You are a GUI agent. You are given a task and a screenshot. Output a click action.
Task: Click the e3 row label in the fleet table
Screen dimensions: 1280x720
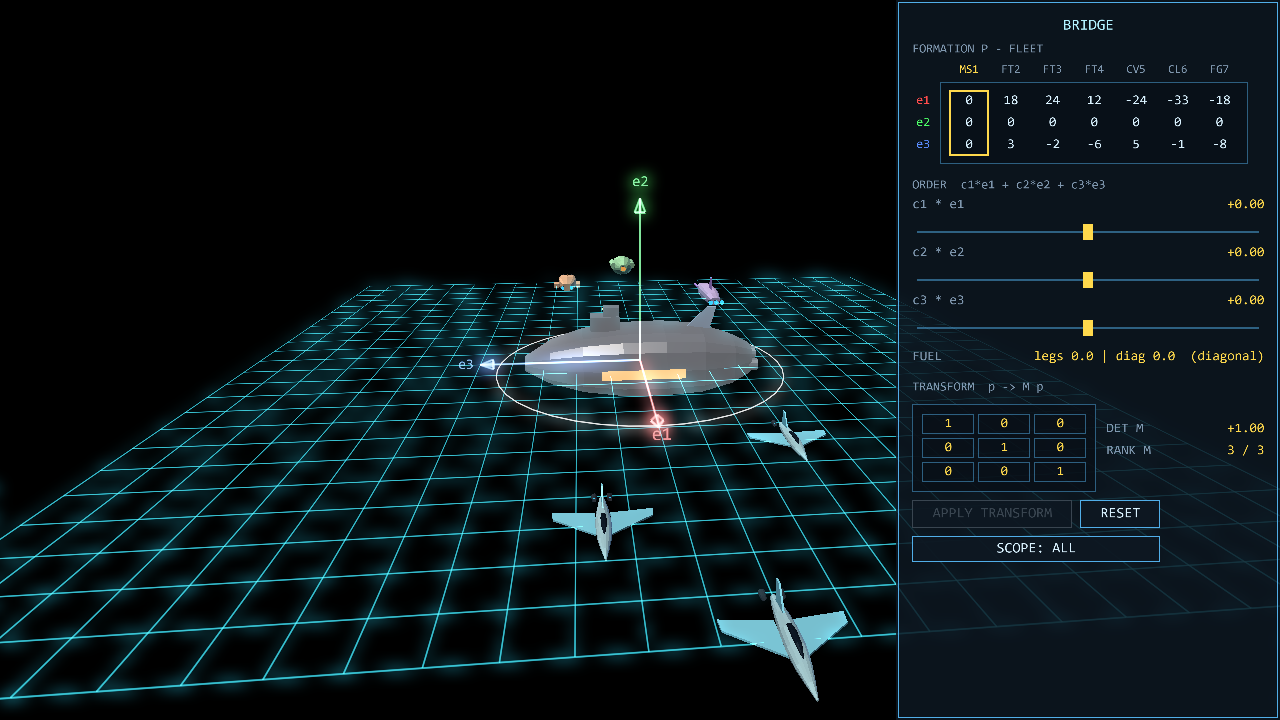[923, 144]
